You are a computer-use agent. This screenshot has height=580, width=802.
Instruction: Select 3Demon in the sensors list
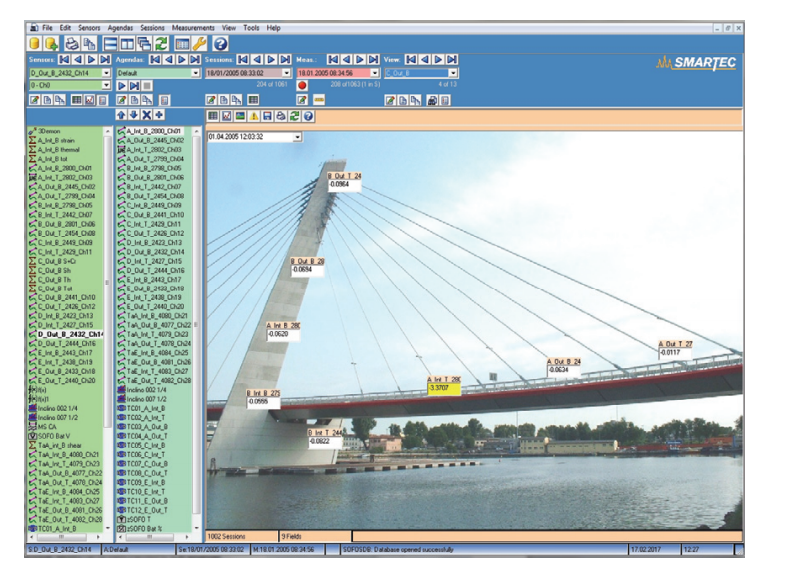(50, 131)
